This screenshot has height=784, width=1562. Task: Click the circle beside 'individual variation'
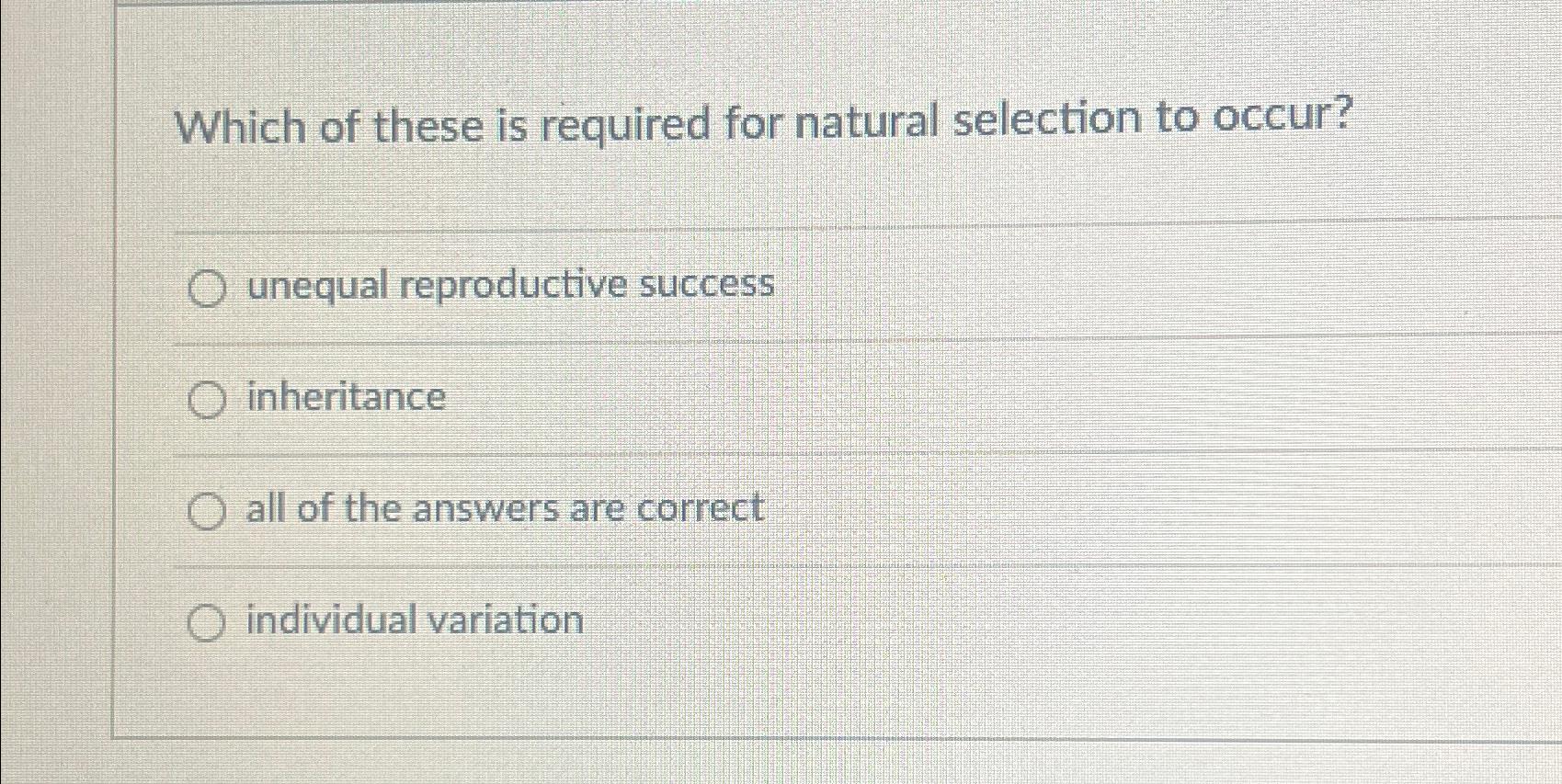(207, 623)
